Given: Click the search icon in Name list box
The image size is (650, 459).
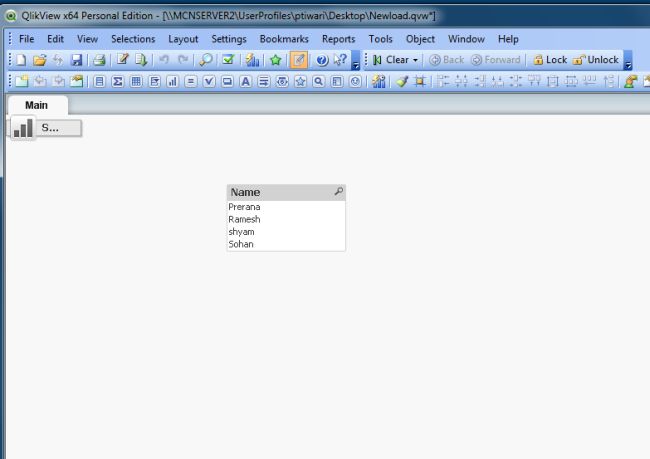Looking at the screenshot, I should click(339, 191).
